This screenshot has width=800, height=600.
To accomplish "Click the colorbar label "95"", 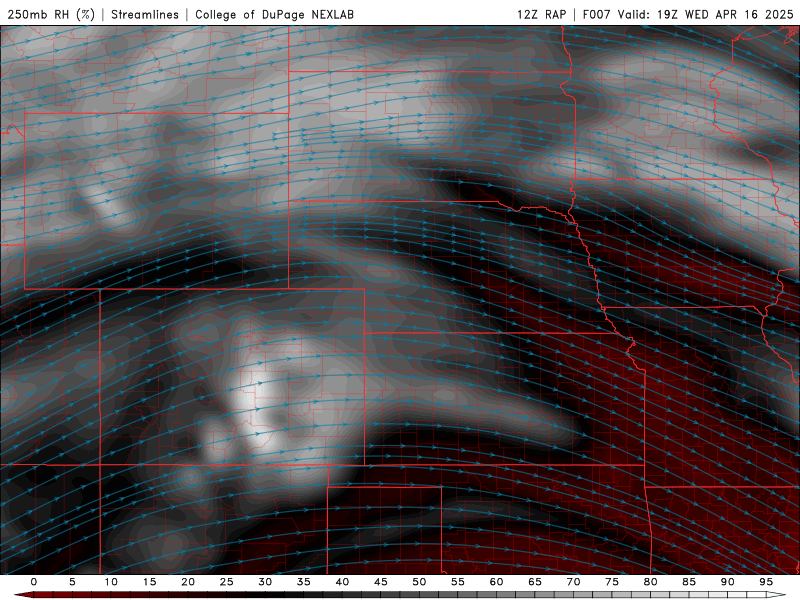I will pos(766,582).
